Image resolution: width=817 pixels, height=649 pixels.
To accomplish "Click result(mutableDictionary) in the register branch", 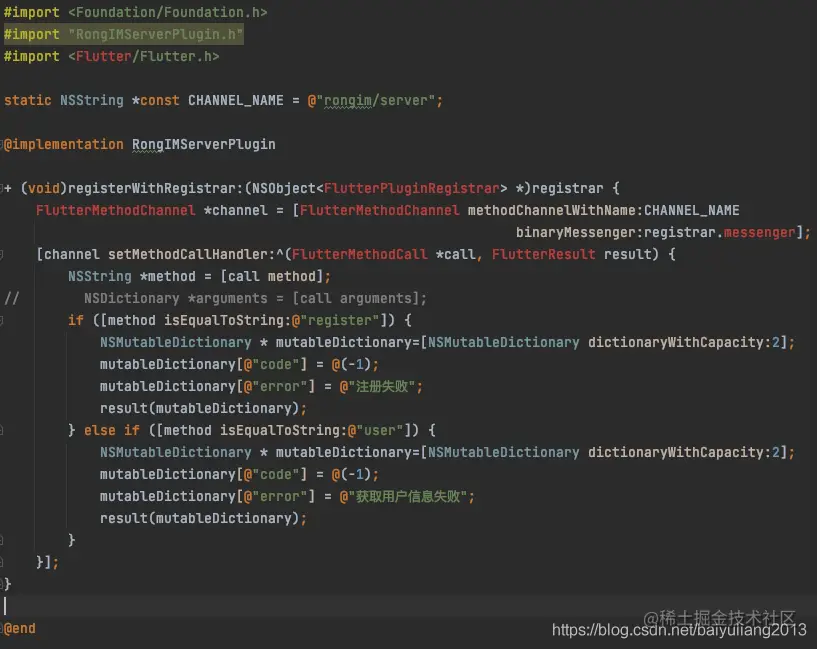I will 199,408.
